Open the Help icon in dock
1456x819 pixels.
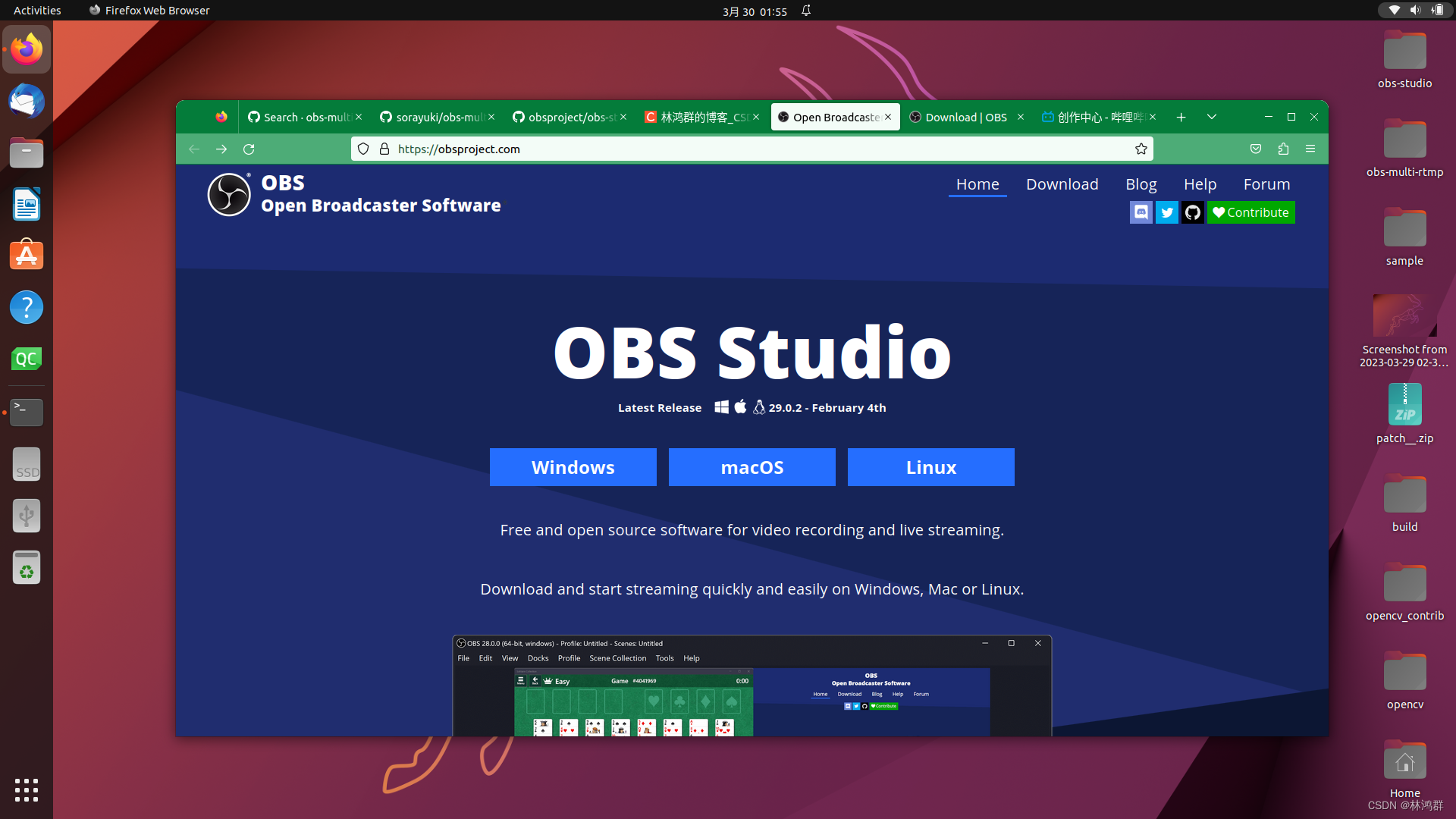pyautogui.click(x=27, y=307)
